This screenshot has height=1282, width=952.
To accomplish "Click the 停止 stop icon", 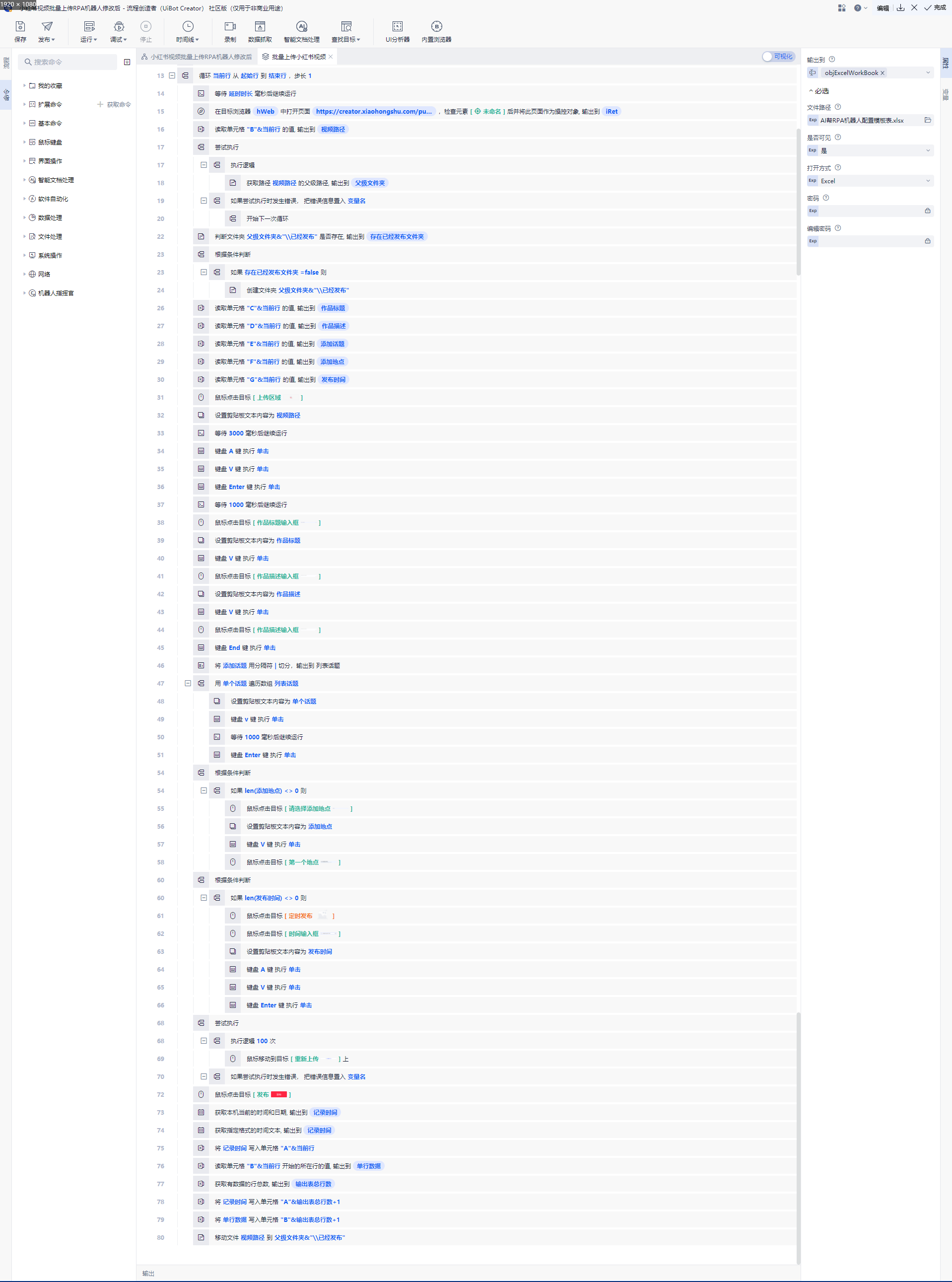I will tap(146, 26).
